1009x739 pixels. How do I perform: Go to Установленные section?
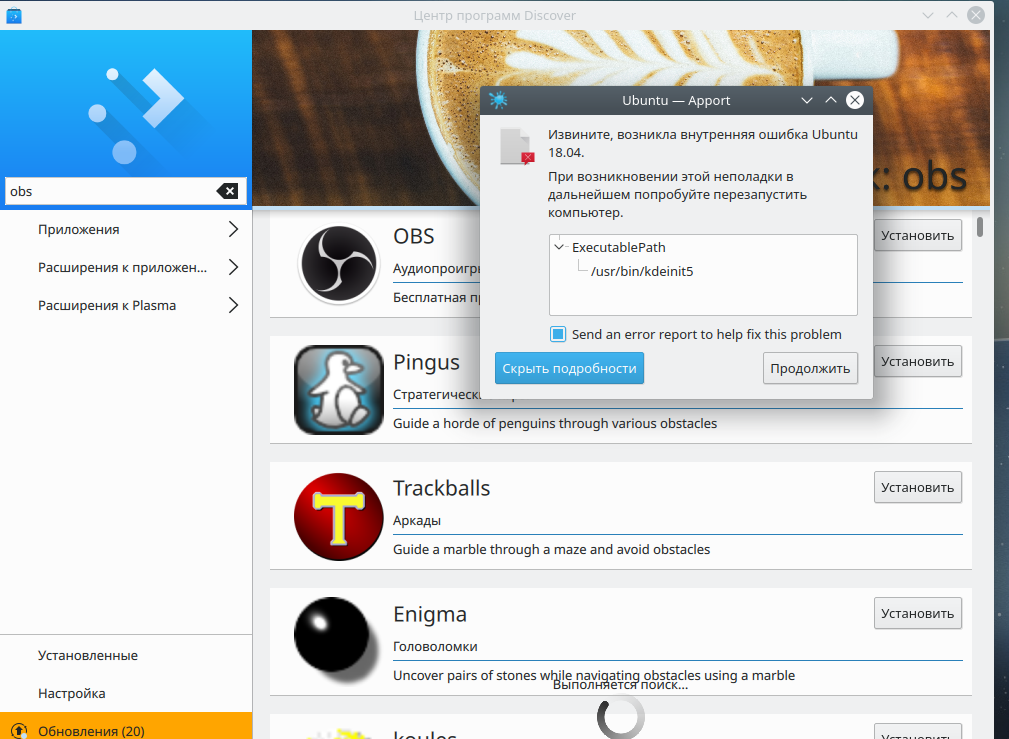tap(126, 655)
